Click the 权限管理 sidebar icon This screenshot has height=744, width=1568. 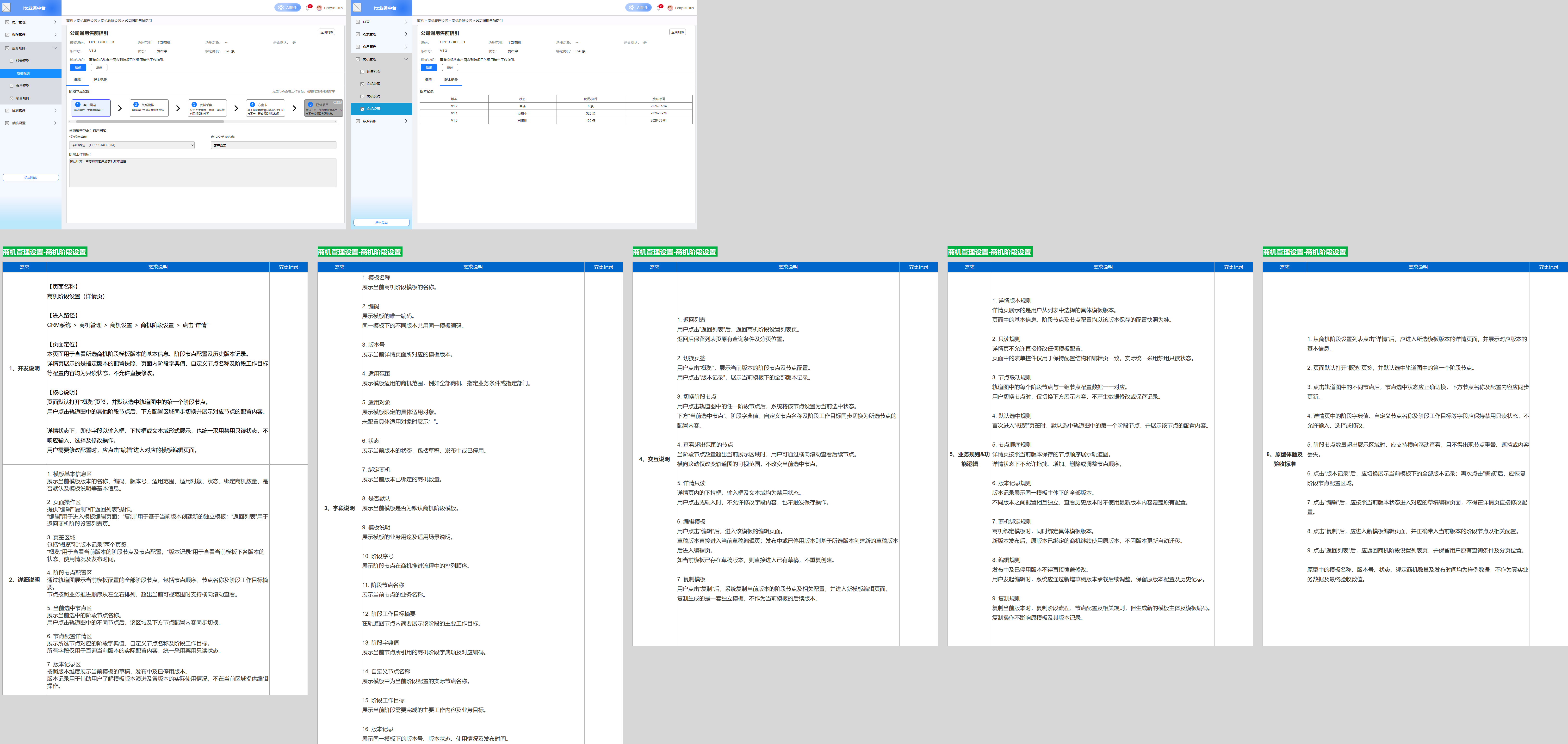[x=7, y=35]
